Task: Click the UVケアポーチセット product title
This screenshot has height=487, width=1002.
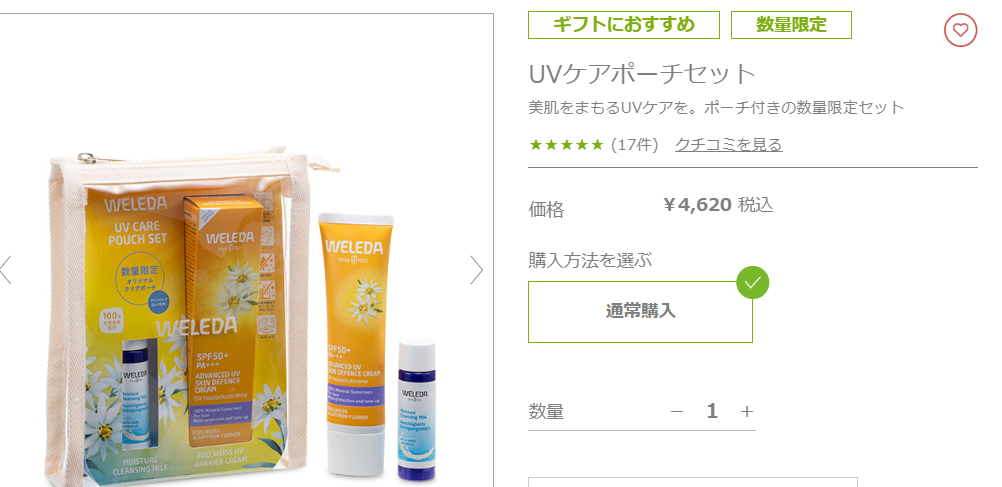Action: pos(642,74)
